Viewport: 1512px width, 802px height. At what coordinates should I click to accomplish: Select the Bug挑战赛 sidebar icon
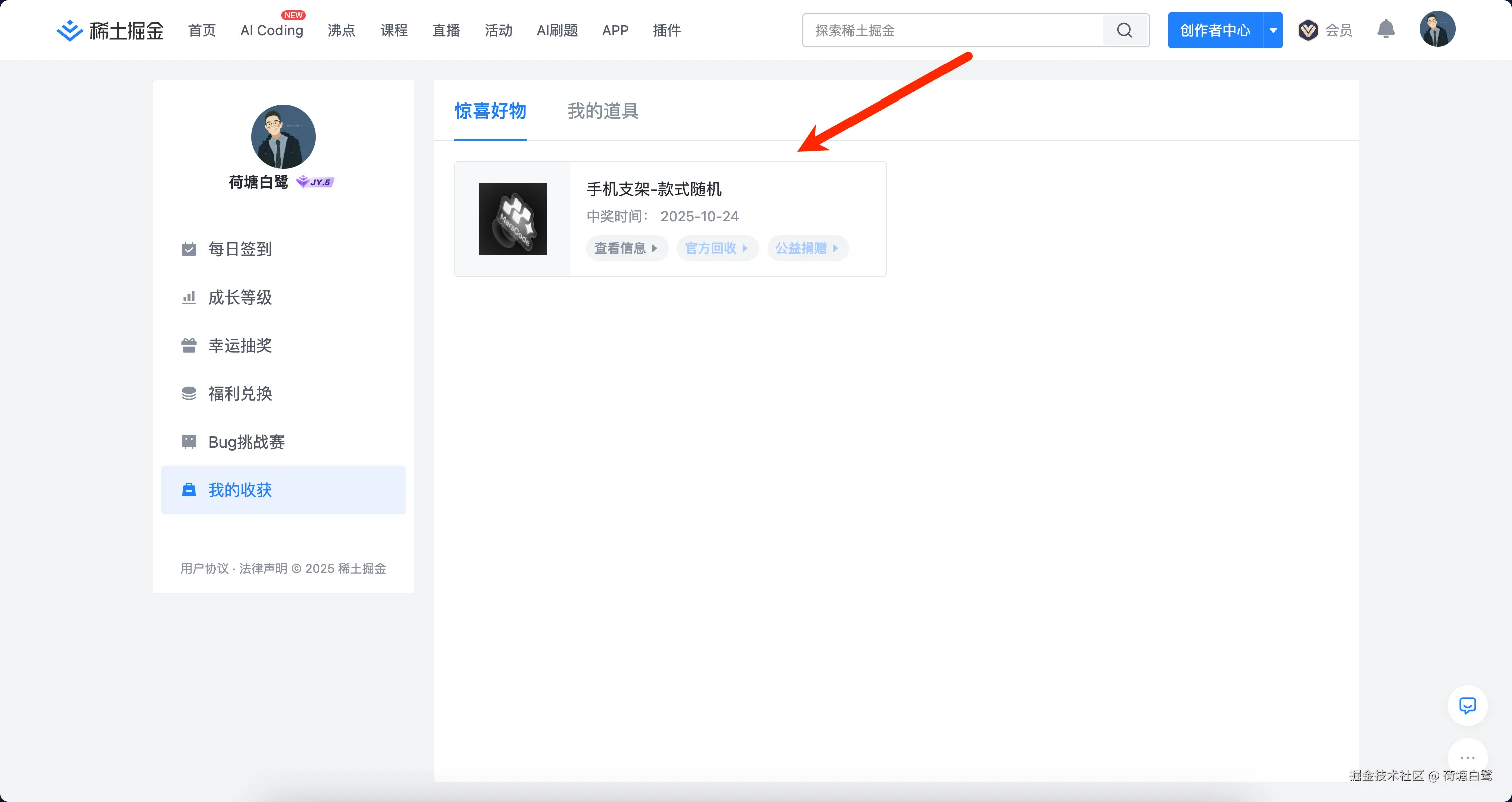188,442
